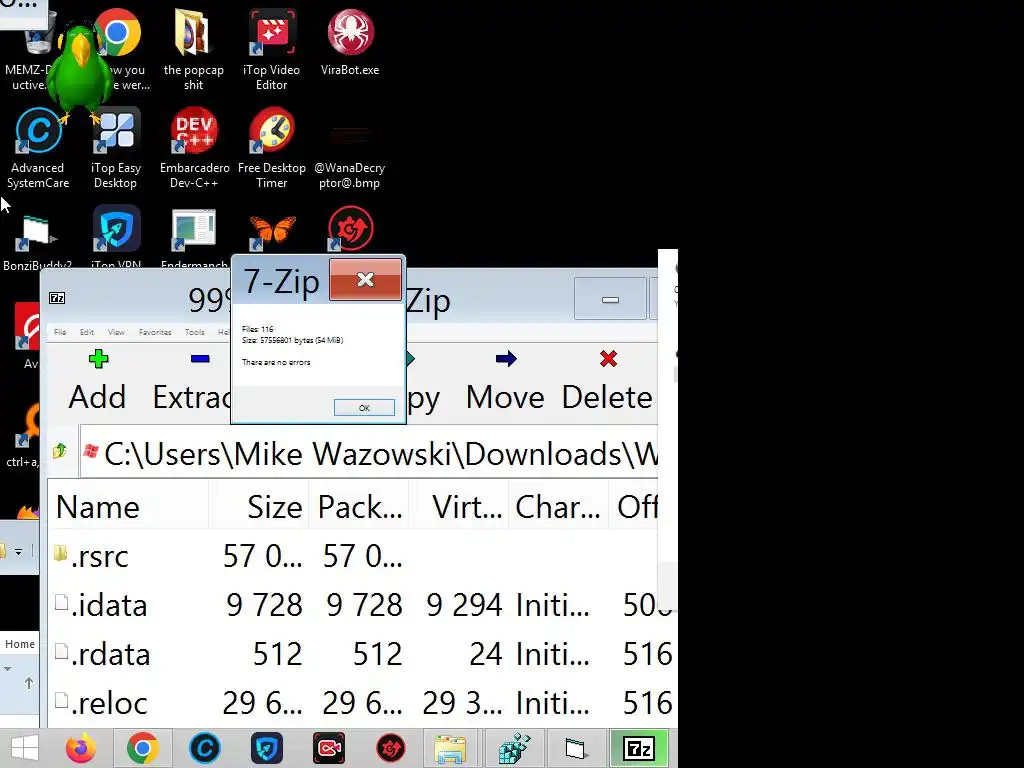
Task: Launch Firefox from the taskbar
Action: 80,748
